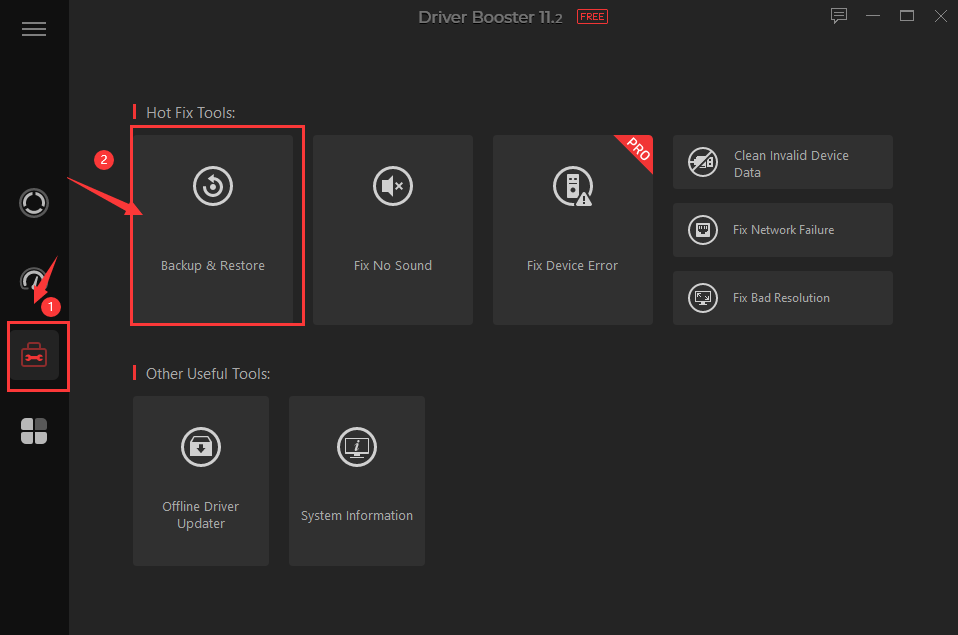The width and height of the screenshot is (958, 635).
Task: Go to the Scan section in sidebar
Action: (34, 203)
